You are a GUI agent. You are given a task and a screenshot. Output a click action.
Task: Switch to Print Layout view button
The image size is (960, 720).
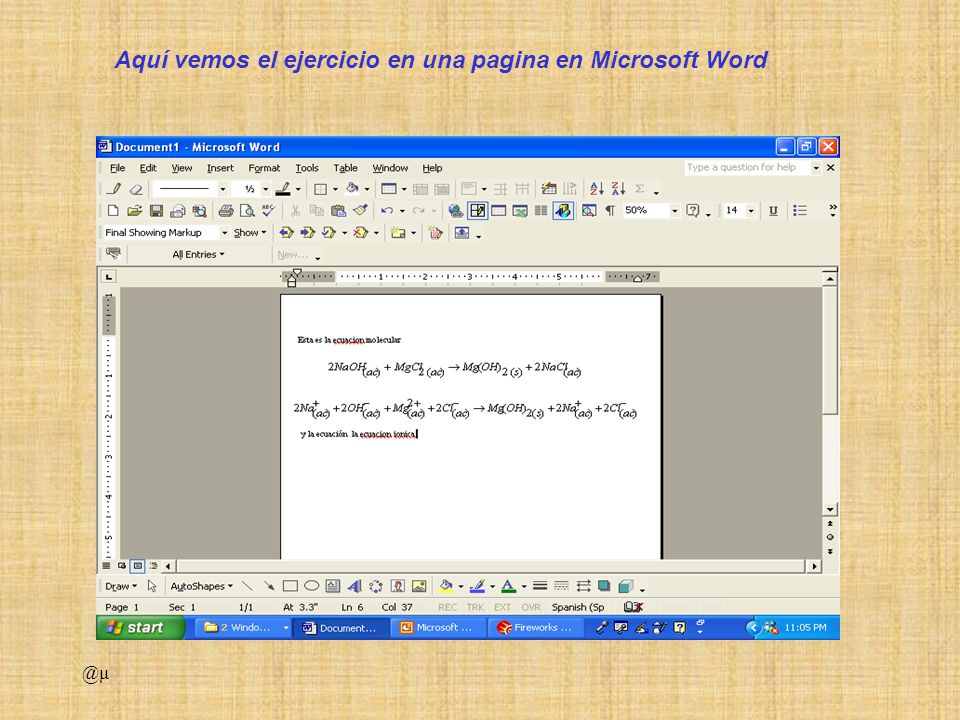pos(138,566)
